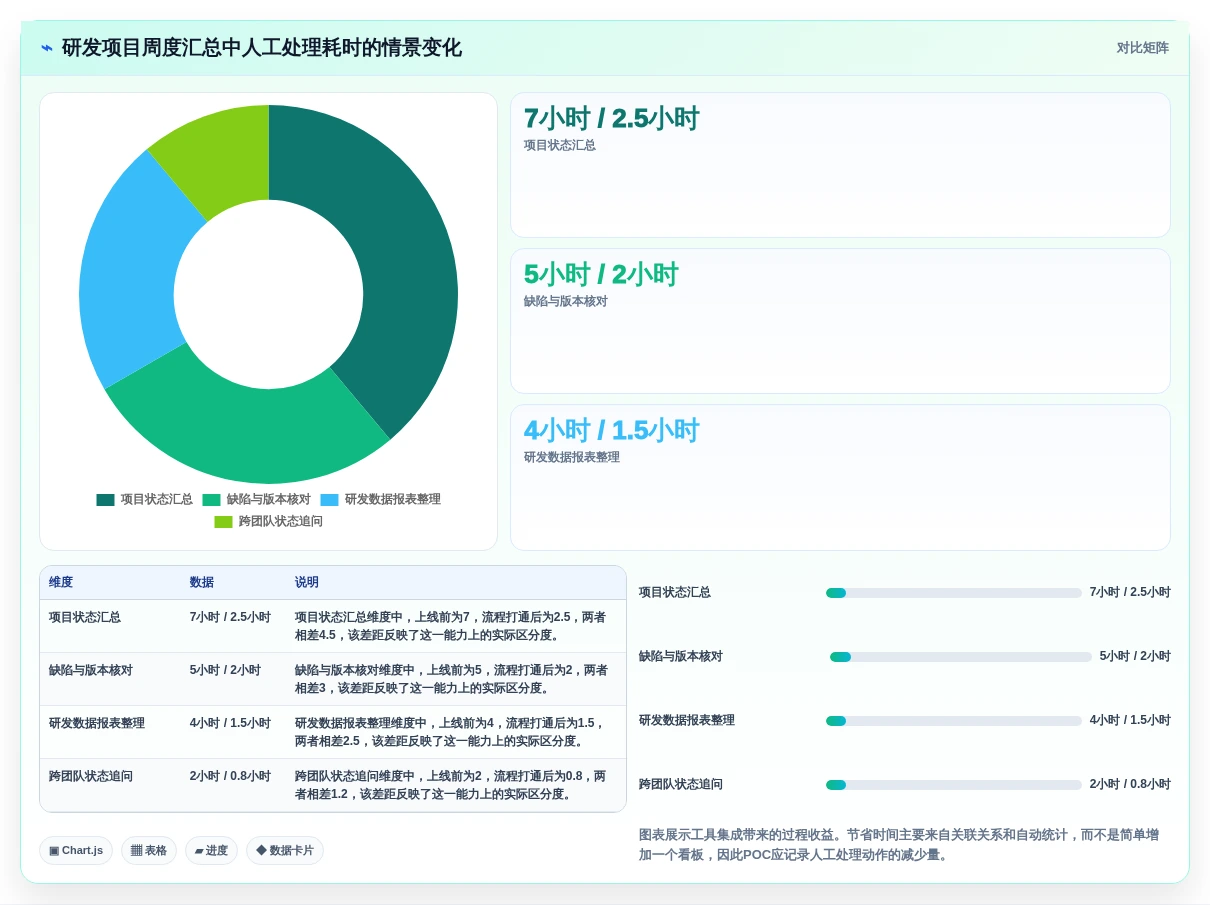
Task: Click the 项目状态汇总 progress row label
Action: (x=675, y=593)
